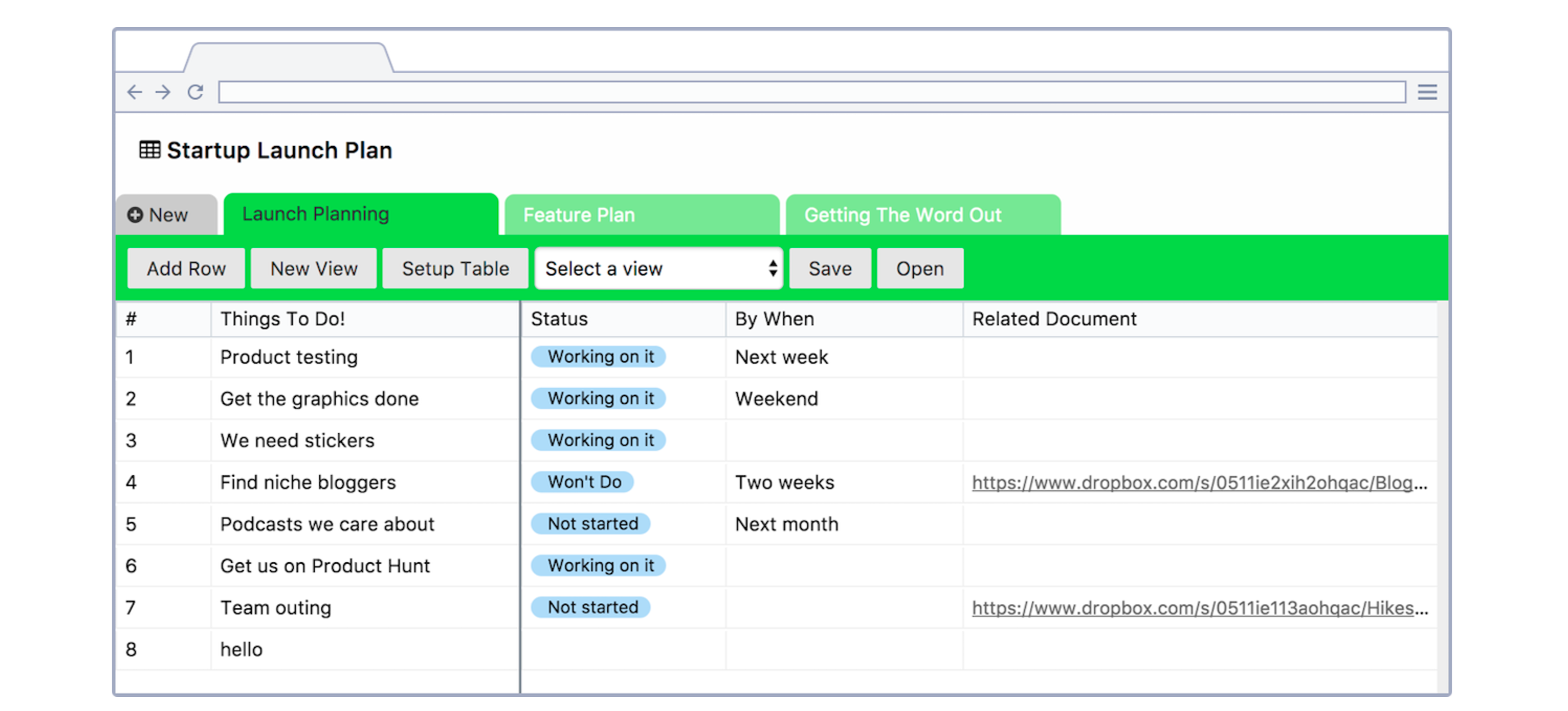This screenshot has height=711, width=1568.
Task: Select the hello cell in row 8
Action: 365,650
